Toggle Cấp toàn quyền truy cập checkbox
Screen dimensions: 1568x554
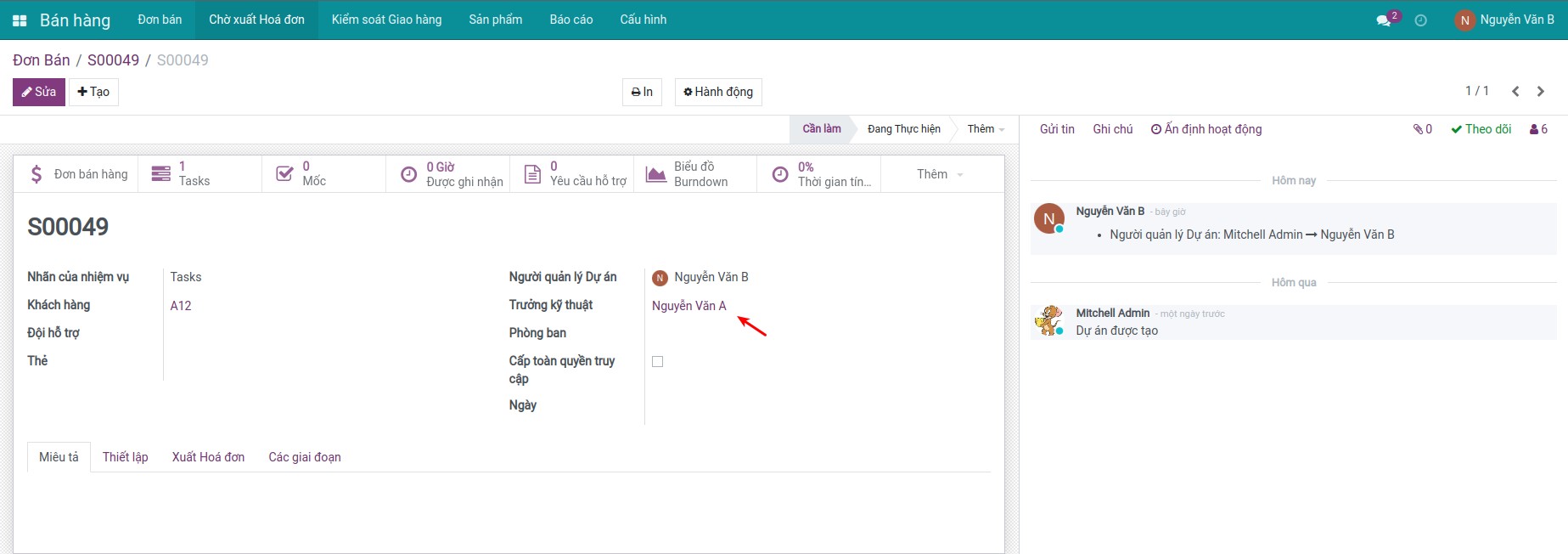tap(657, 362)
